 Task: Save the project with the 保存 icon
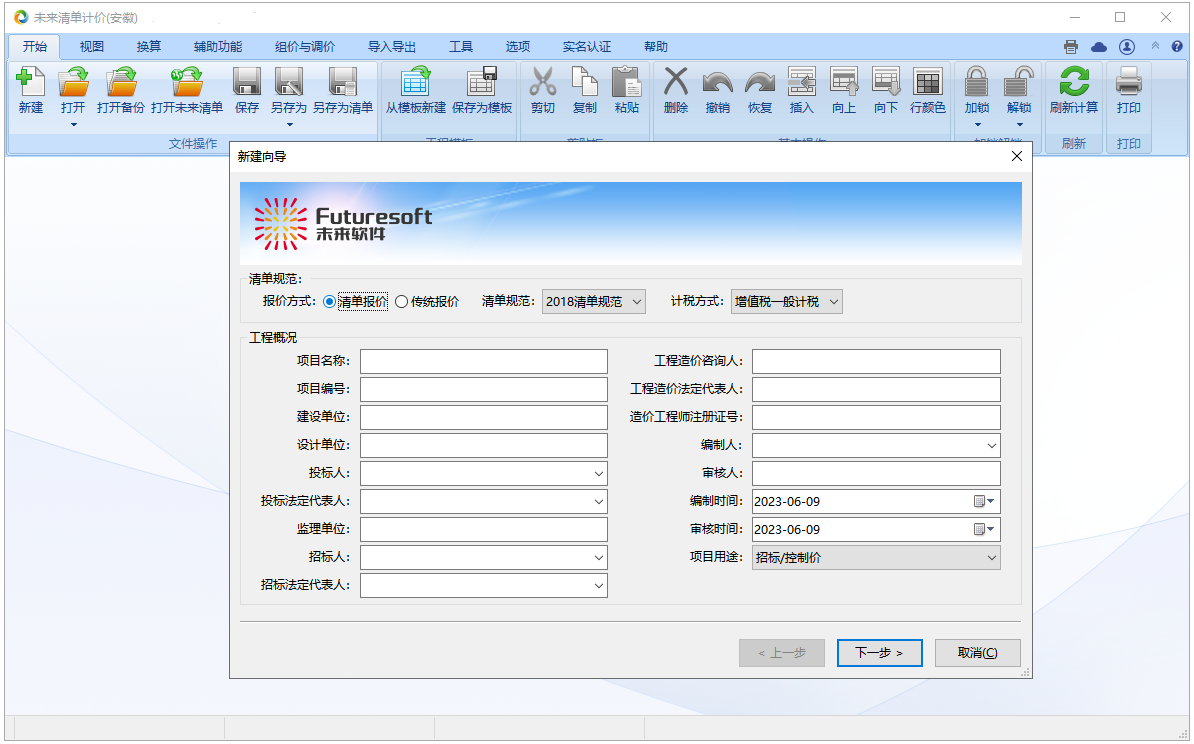tap(247, 82)
